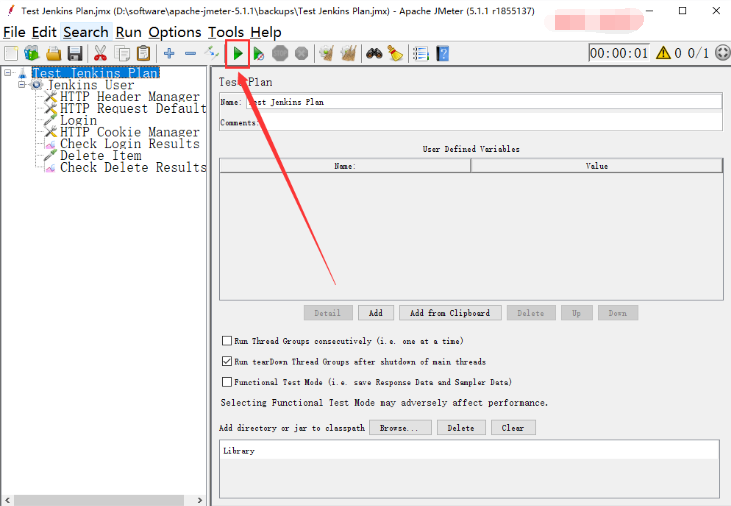Select Test Jenkins Plan in tree
The width and height of the screenshot is (731, 506).
pos(95,73)
